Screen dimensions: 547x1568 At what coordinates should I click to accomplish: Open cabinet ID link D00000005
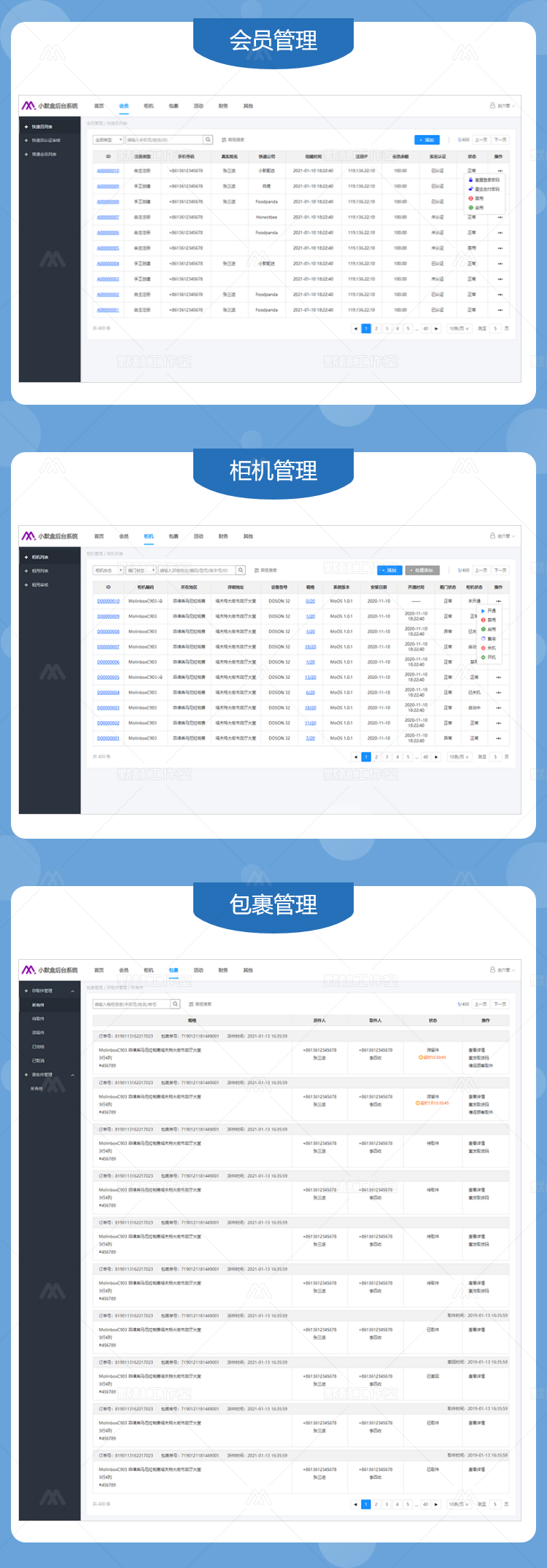tap(108, 678)
